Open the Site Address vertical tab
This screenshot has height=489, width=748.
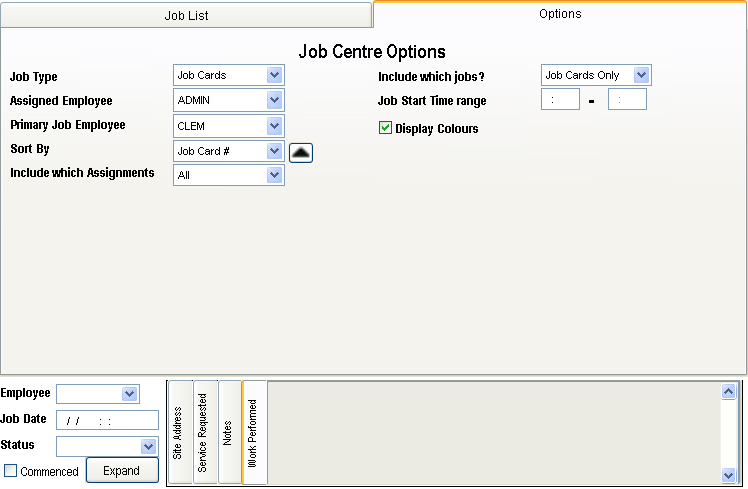click(x=179, y=432)
